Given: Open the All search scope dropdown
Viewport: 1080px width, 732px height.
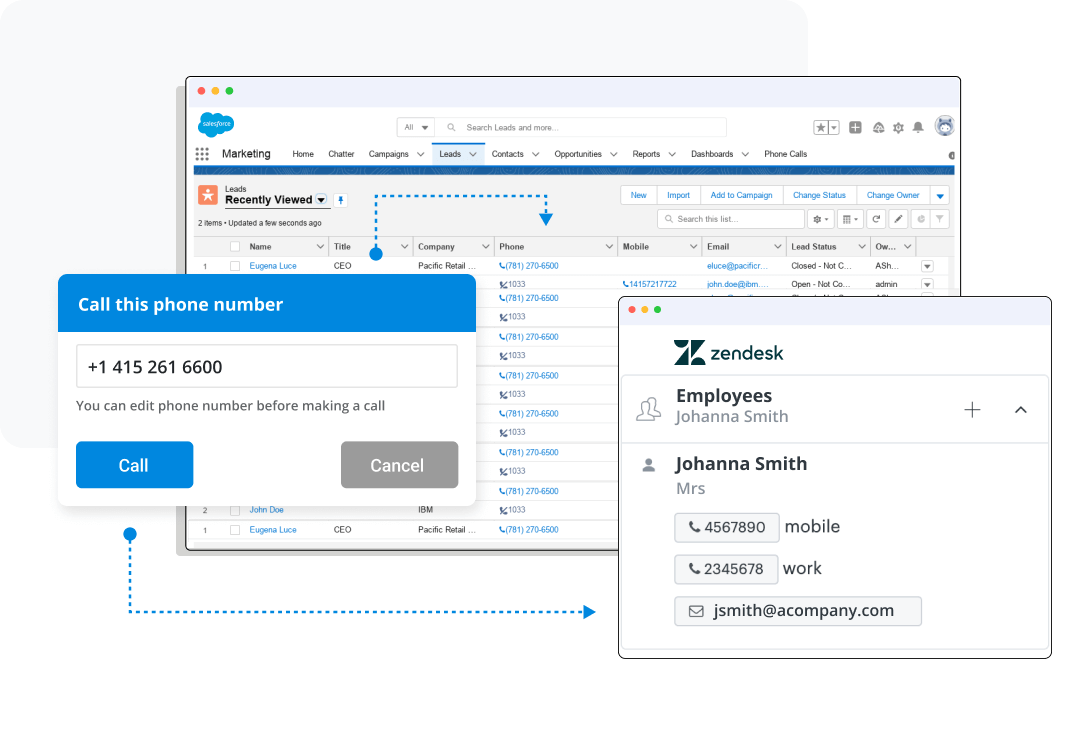Looking at the screenshot, I should pos(416,127).
